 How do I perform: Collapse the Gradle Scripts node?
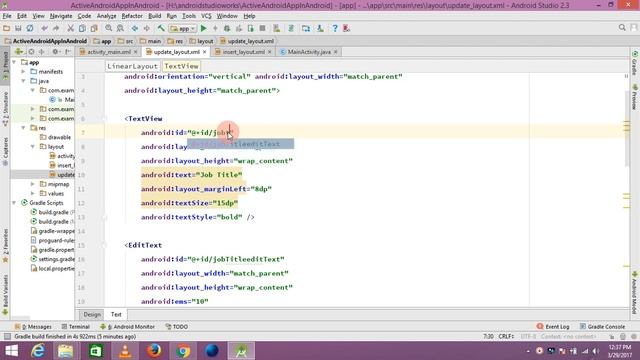(x=15, y=203)
